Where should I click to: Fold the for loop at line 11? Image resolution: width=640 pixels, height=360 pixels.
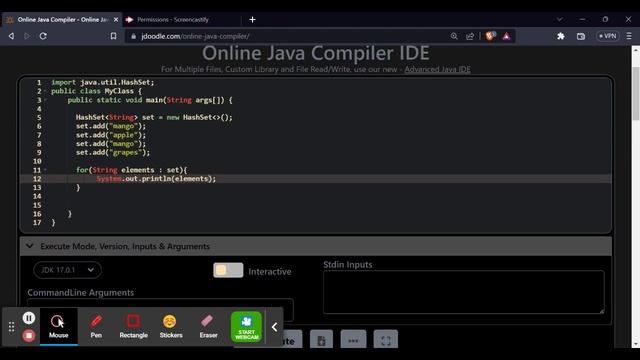pyautogui.click(x=45, y=169)
